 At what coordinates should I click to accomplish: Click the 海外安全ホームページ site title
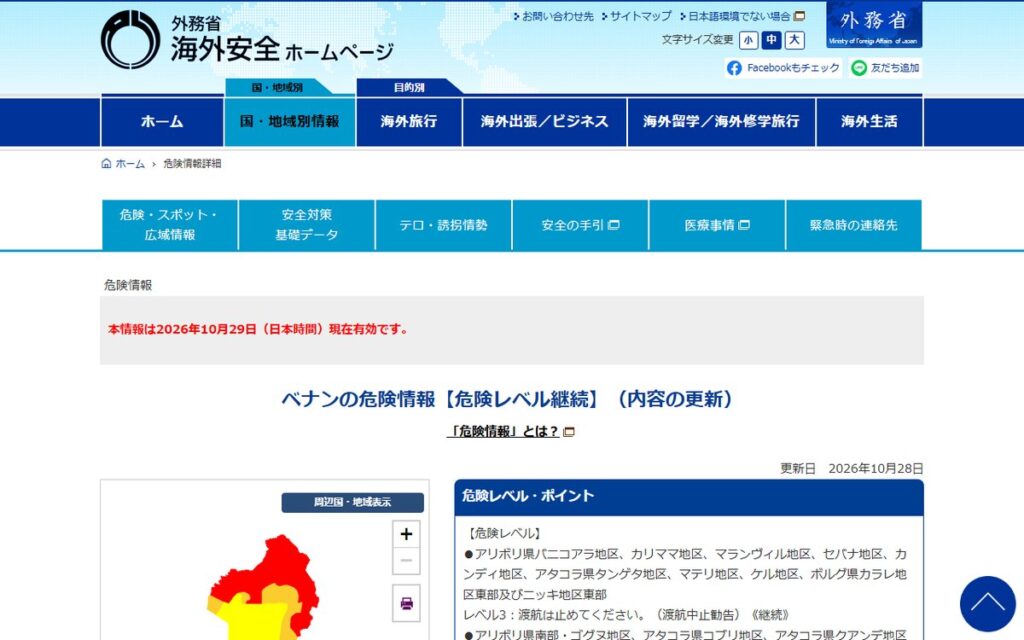tap(283, 50)
